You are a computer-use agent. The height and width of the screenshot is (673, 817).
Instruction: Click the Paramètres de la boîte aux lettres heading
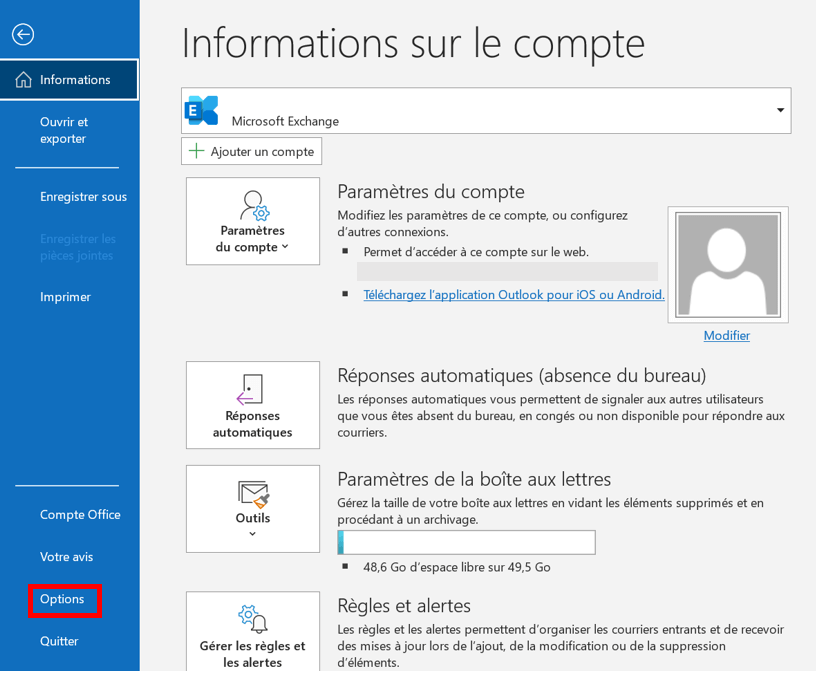(x=474, y=479)
